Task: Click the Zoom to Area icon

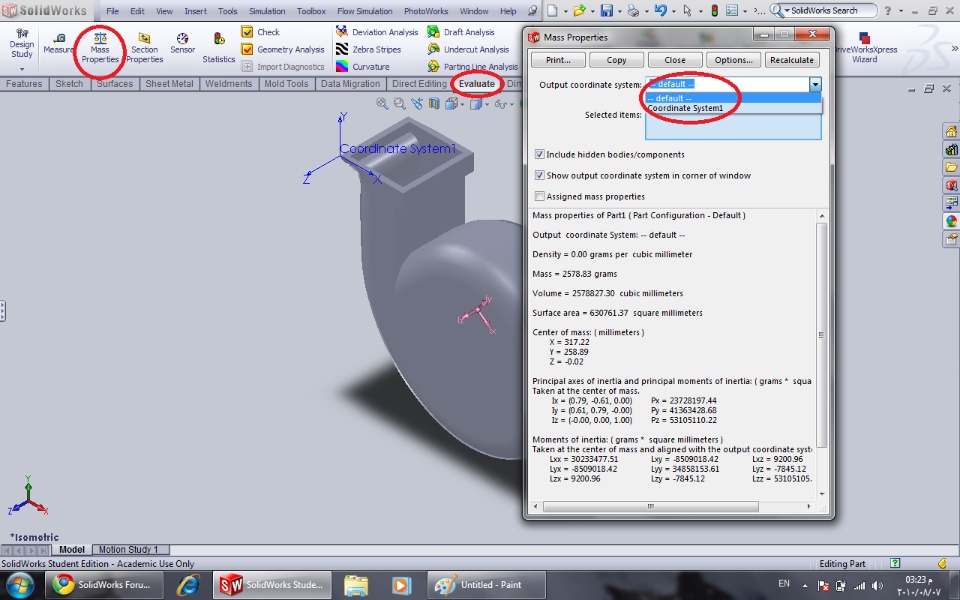Action: [399, 103]
